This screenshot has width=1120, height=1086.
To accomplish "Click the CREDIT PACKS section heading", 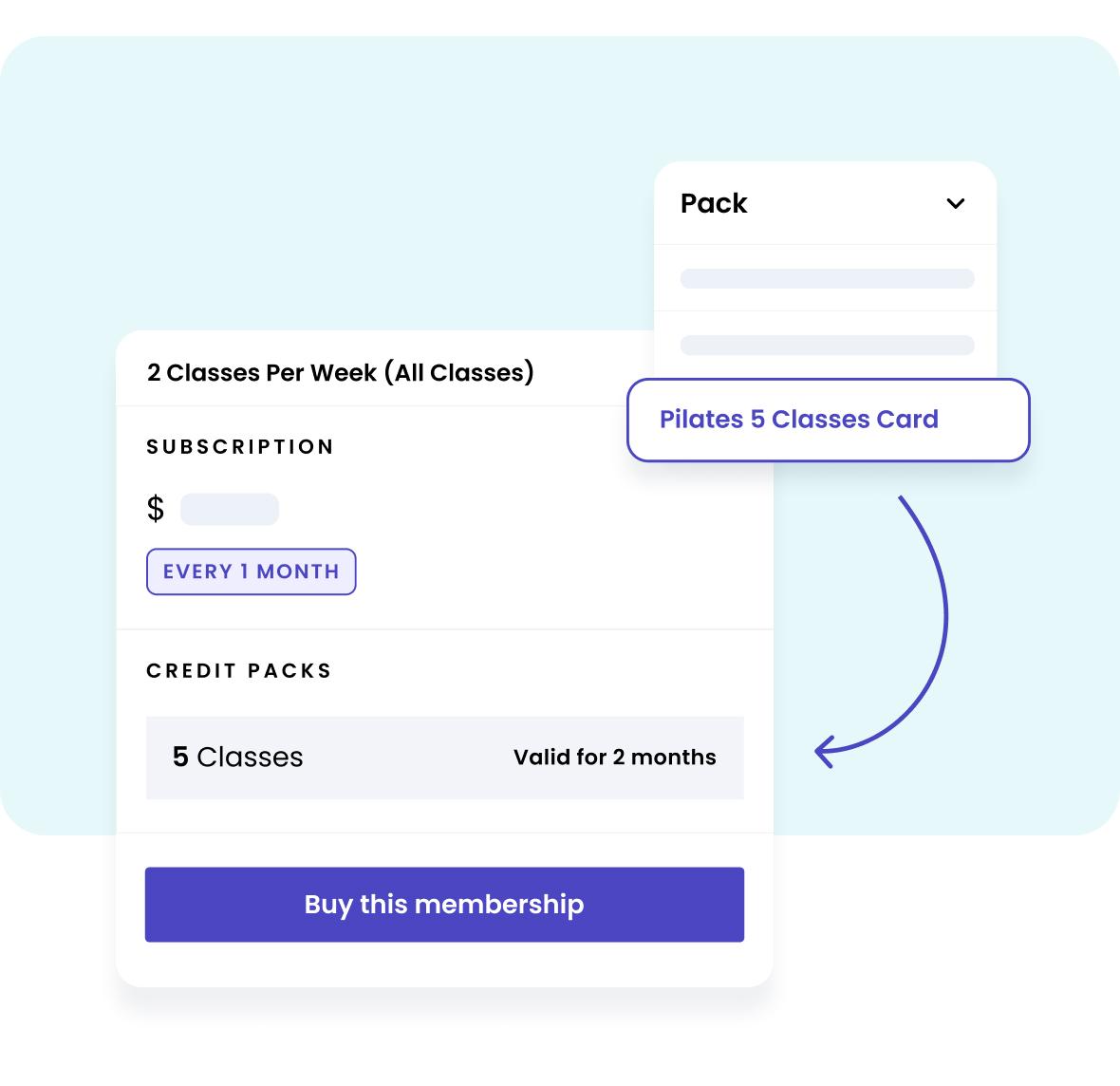I will (239, 671).
